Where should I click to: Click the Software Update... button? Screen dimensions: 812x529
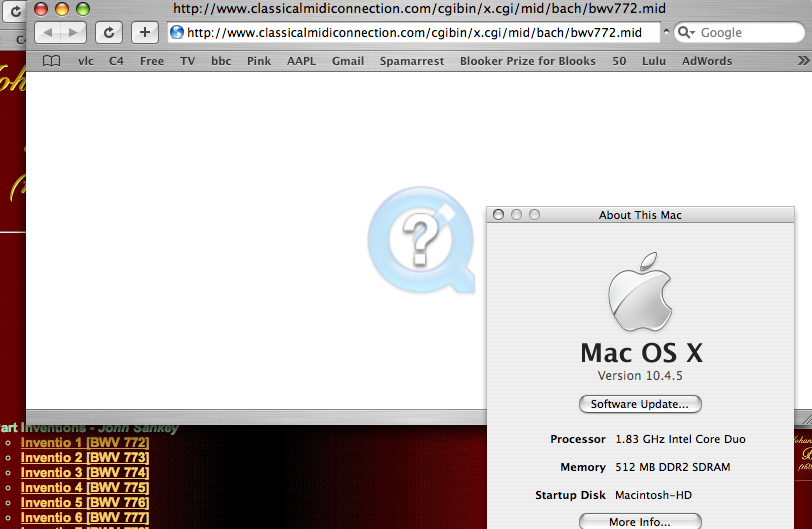click(640, 404)
